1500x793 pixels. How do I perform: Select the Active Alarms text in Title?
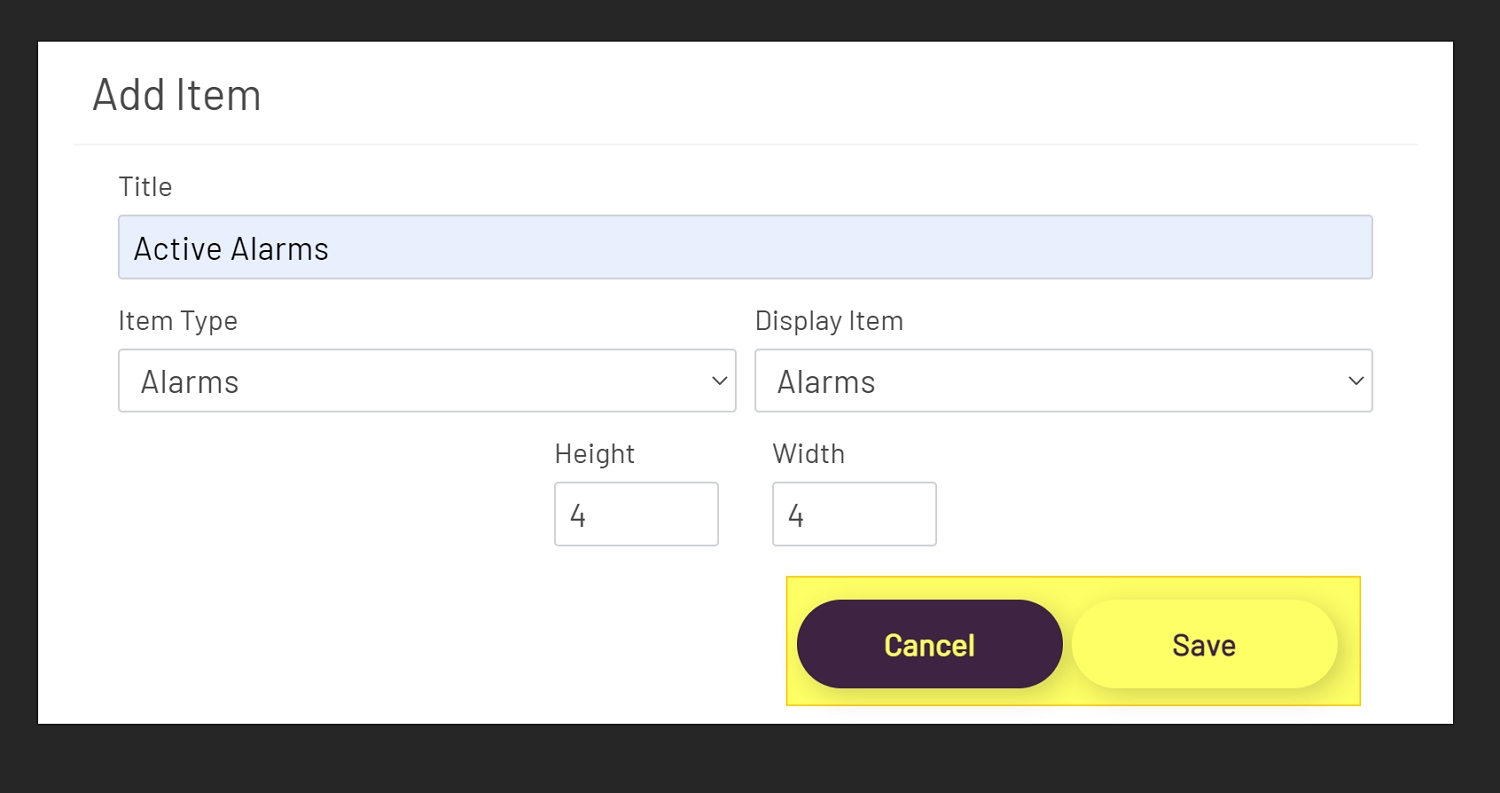[x=231, y=248]
